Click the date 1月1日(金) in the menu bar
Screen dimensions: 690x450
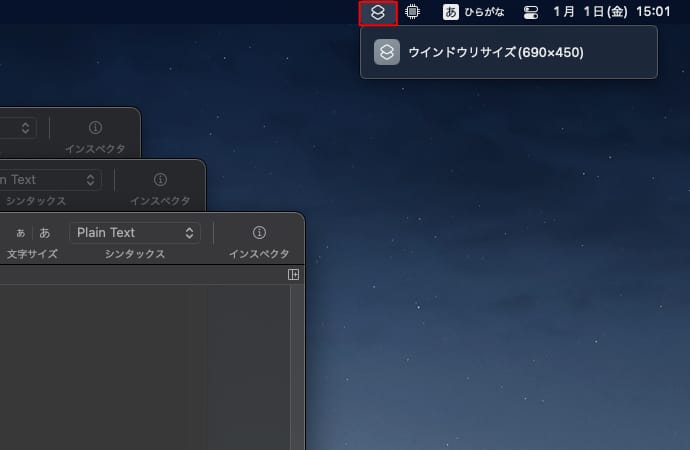click(x=589, y=13)
